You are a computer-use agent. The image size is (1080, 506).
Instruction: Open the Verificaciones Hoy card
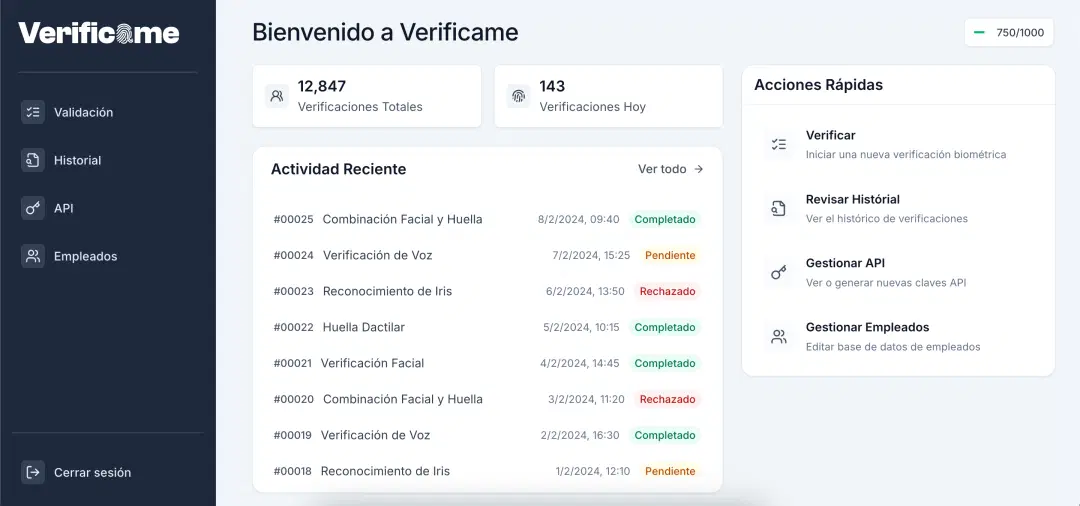(x=608, y=96)
